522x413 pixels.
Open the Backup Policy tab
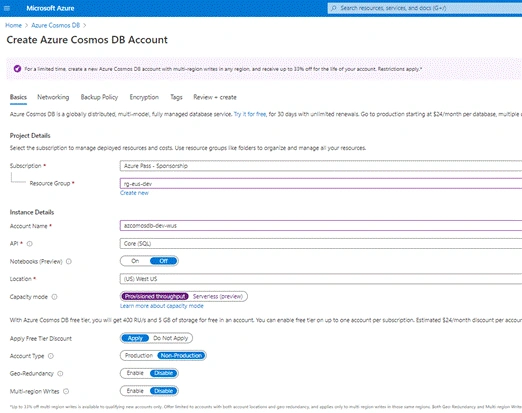[99, 97]
